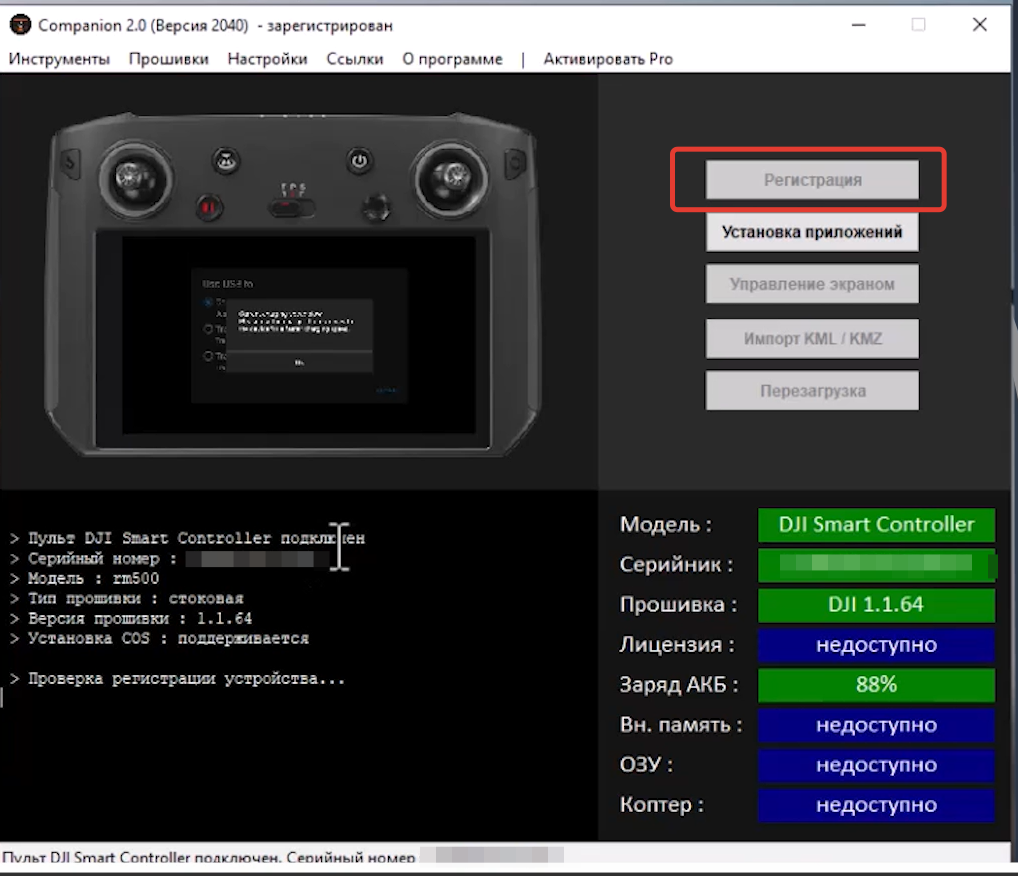Click the log line 'Версия прошивки : 1.1.64'
This screenshot has height=876, width=1018.
tap(131, 619)
